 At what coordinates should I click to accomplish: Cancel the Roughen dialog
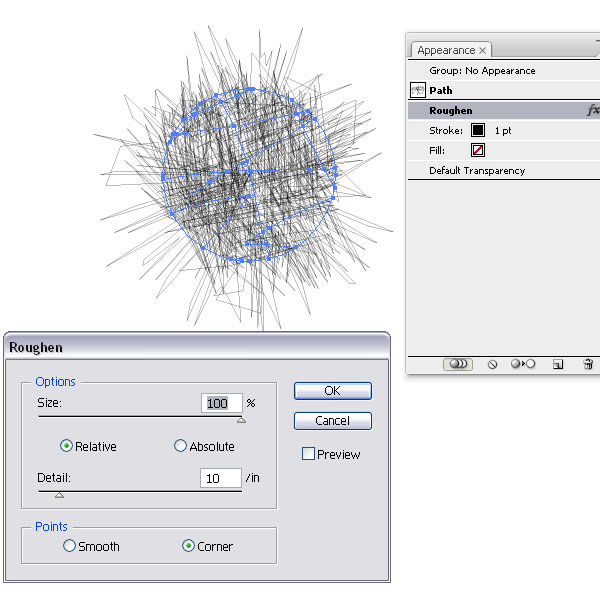[x=333, y=421]
